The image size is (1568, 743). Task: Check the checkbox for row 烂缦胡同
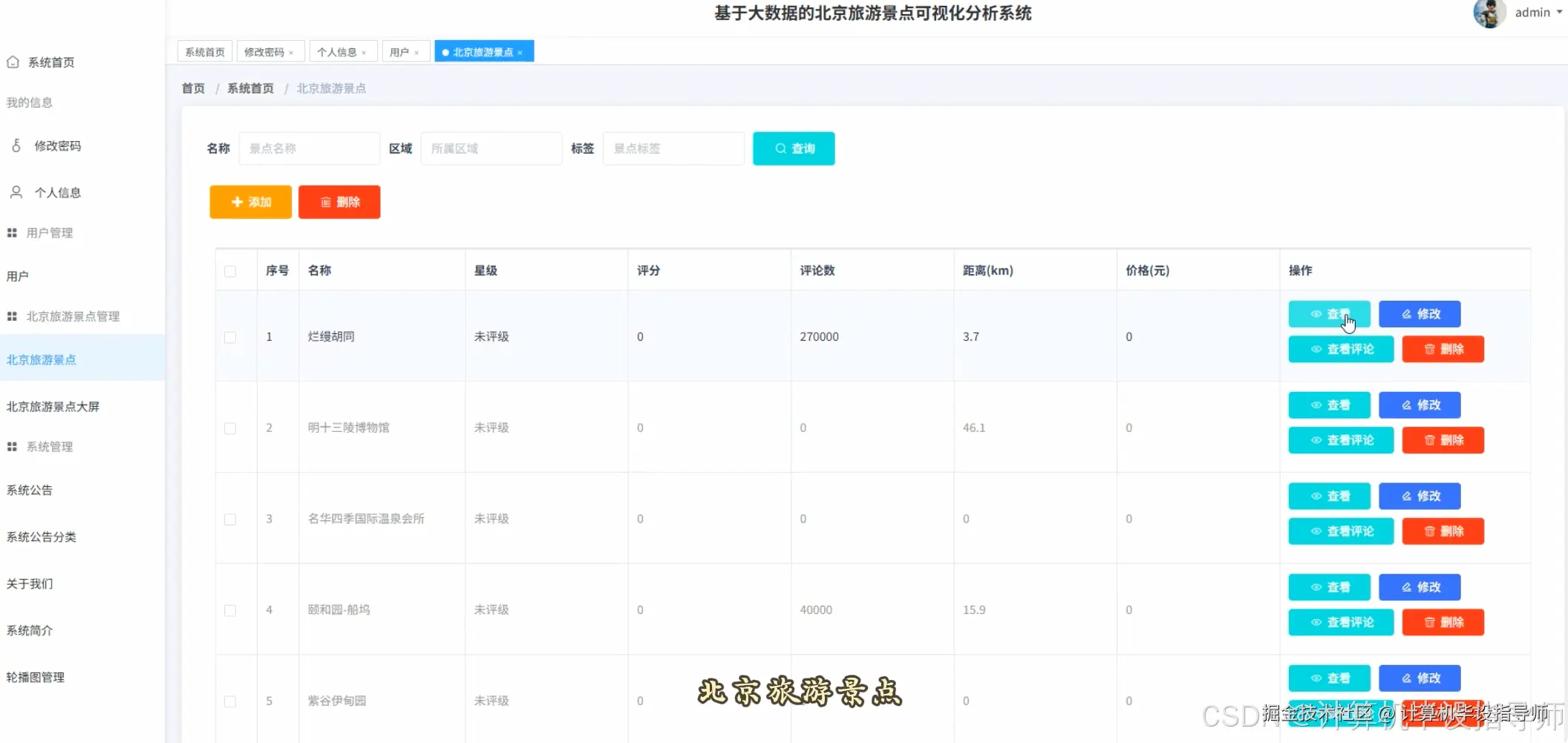coord(230,337)
